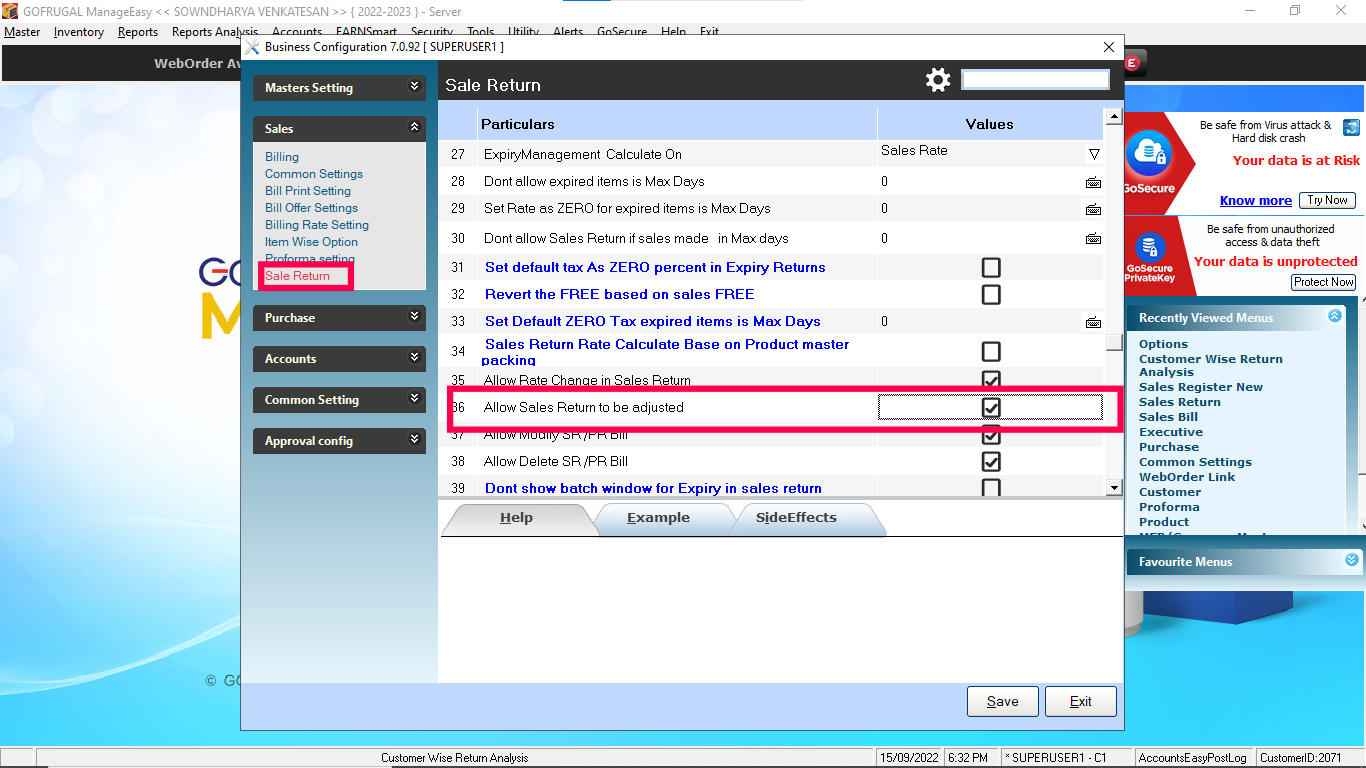Open ExpiryManagement Calculate On dropdown arrow
Screen dimensions: 1366x768
pyautogui.click(x=1094, y=154)
